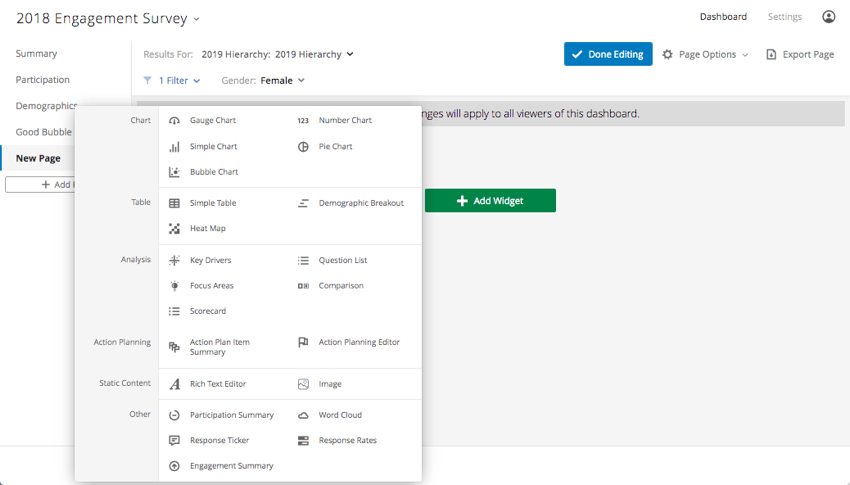The height and width of the screenshot is (485, 850).
Task: Expand the 2019 Hierarchy selector
Action: [277, 54]
